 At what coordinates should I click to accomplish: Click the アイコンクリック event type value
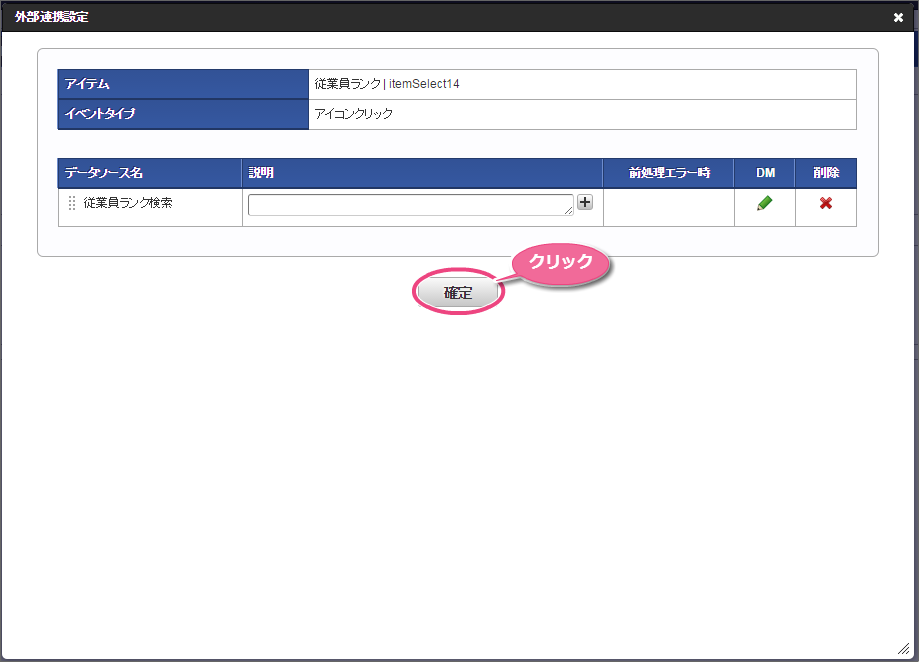(x=353, y=114)
